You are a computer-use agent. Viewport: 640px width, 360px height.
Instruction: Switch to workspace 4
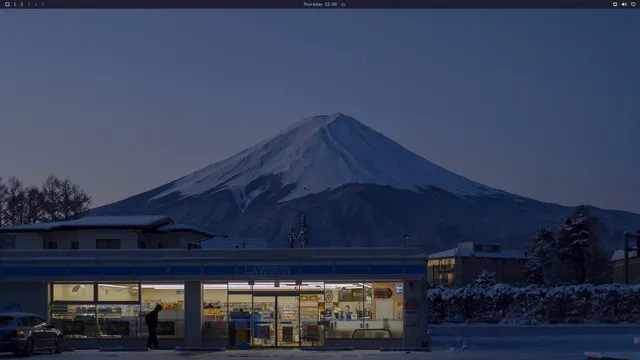point(36,4)
